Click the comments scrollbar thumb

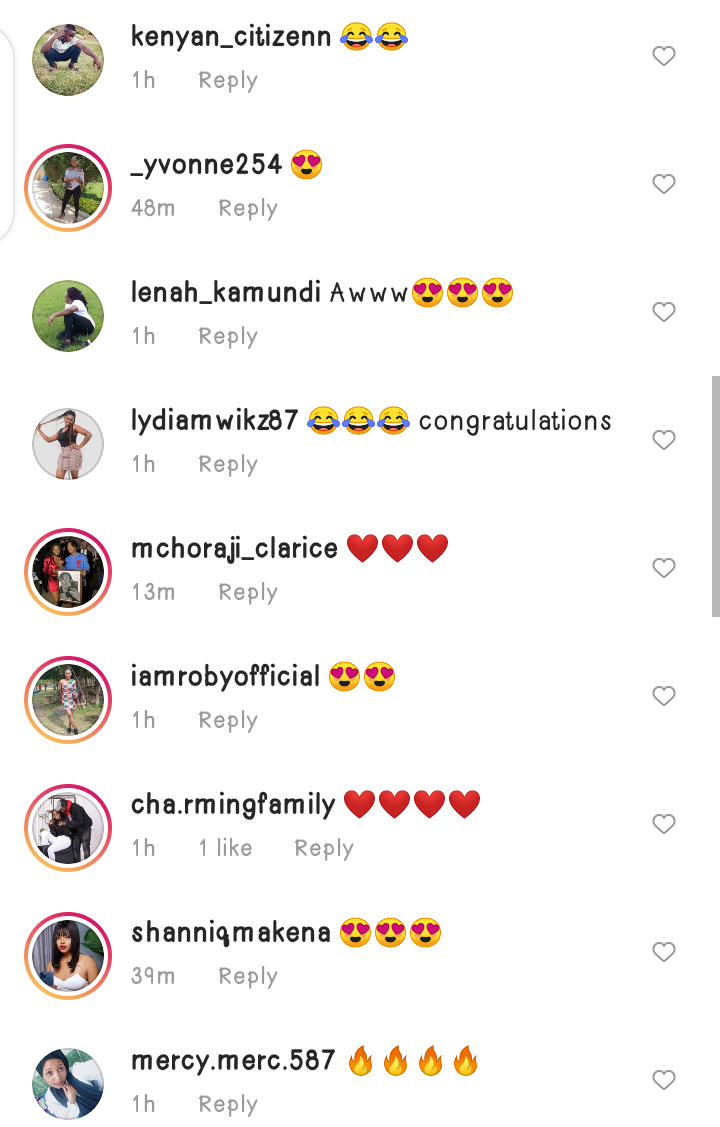716,496
